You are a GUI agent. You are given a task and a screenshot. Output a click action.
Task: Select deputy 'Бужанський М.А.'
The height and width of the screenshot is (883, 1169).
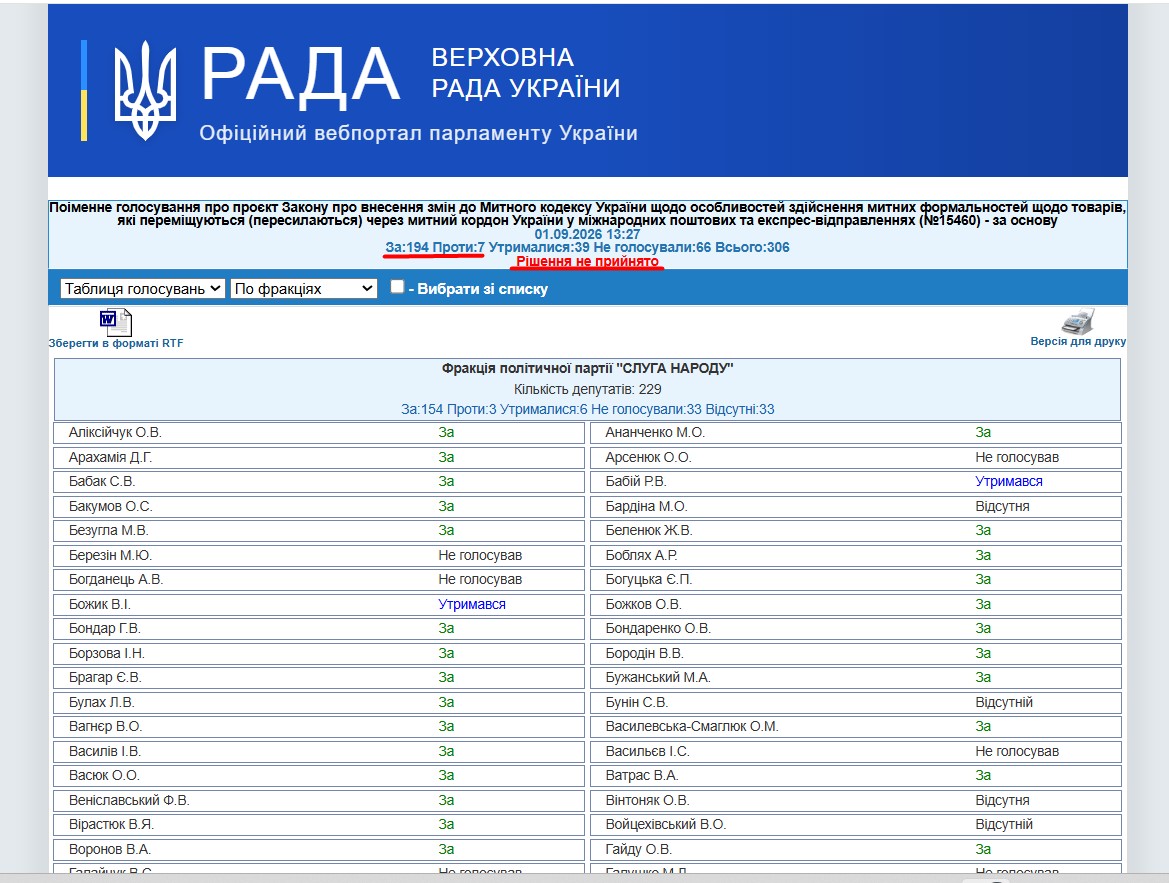pyautogui.click(x=658, y=677)
